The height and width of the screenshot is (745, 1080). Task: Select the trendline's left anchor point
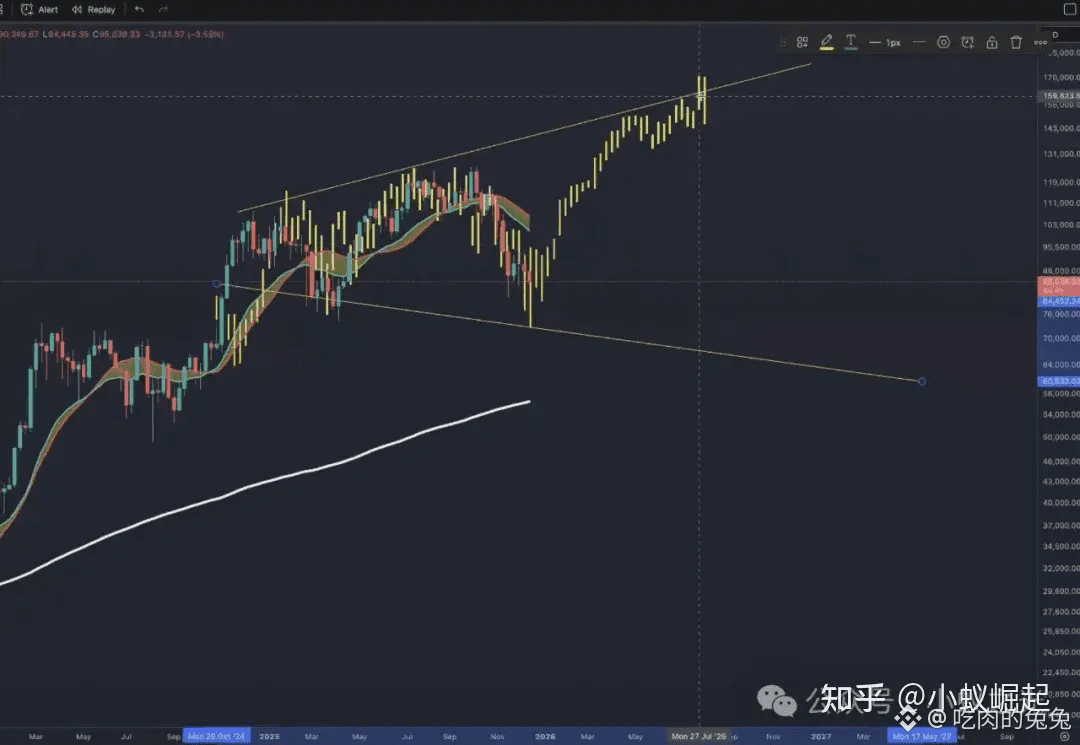pyautogui.click(x=217, y=284)
